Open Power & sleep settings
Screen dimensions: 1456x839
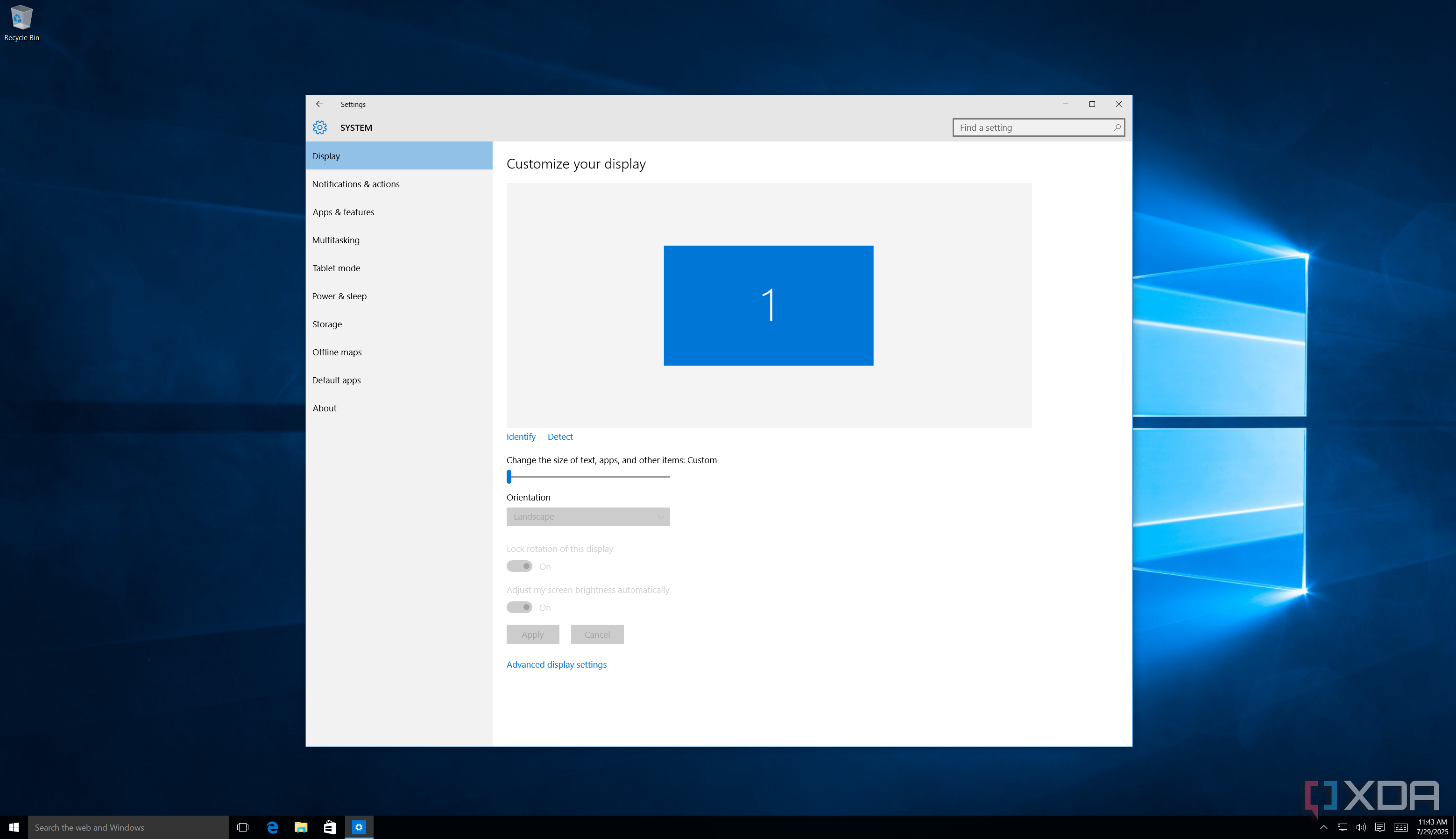[x=399, y=296]
